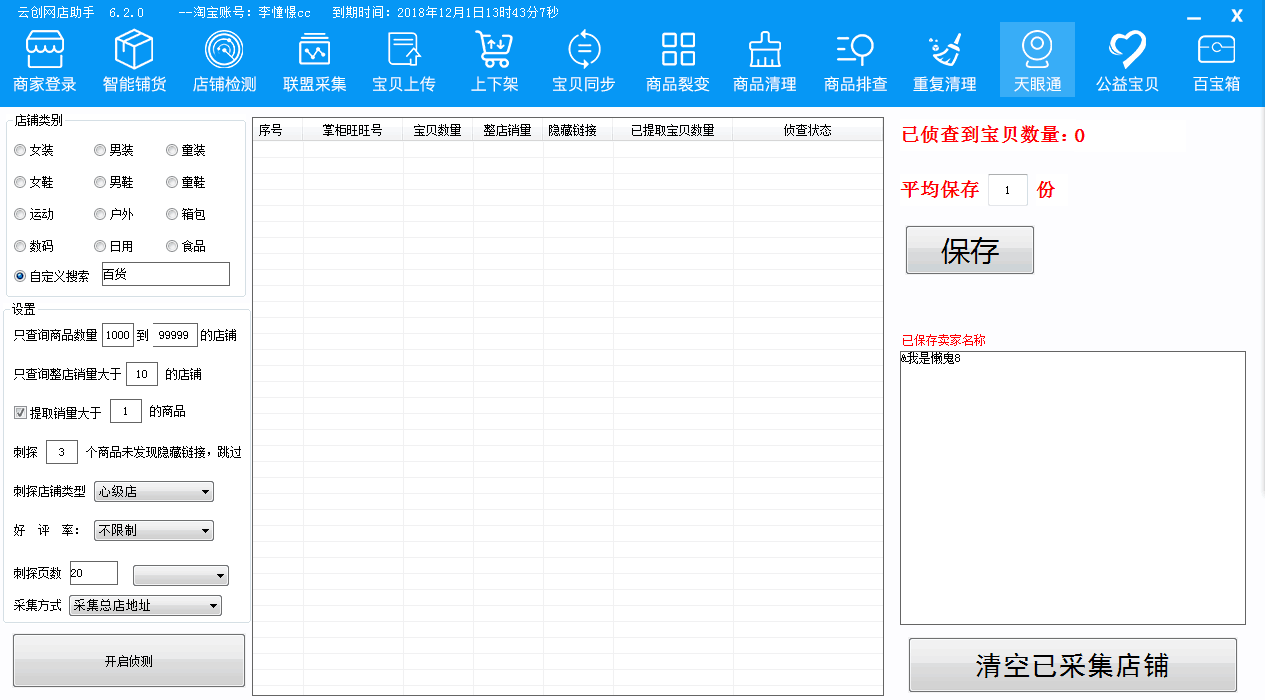Screen dimensions: 1265x700
Task: Click the saved seller name 我是懒鬼8
Action: (x=932, y=359)
